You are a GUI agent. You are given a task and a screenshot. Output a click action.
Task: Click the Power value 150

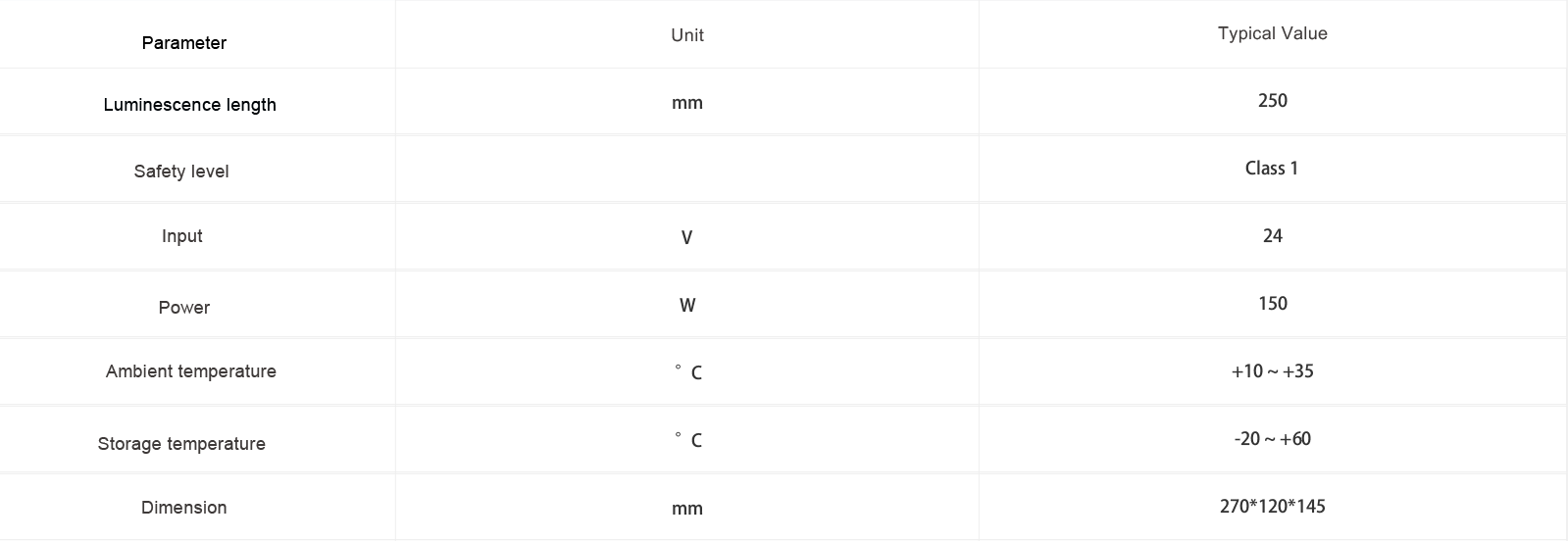tap(1272, 304)
